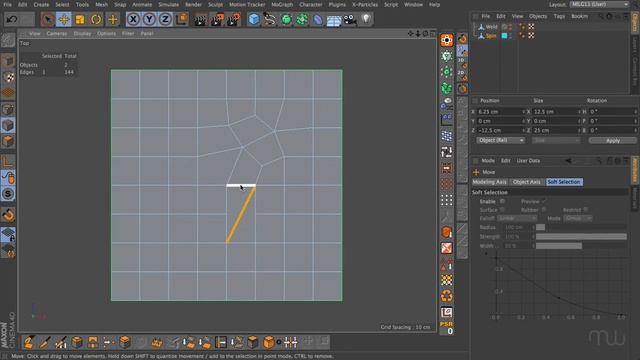Viewport: 640px width, 360px height.
Task: Open the Spline pen tool icon
Action: (269, 19)
